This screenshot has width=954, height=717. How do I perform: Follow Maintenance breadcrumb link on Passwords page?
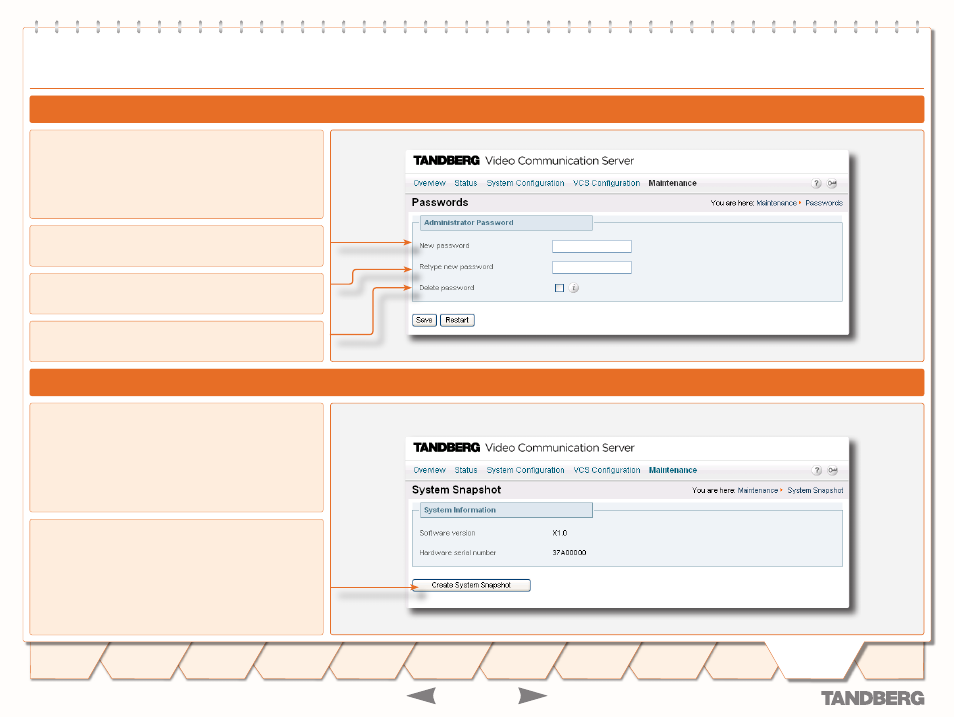[776, 203]
